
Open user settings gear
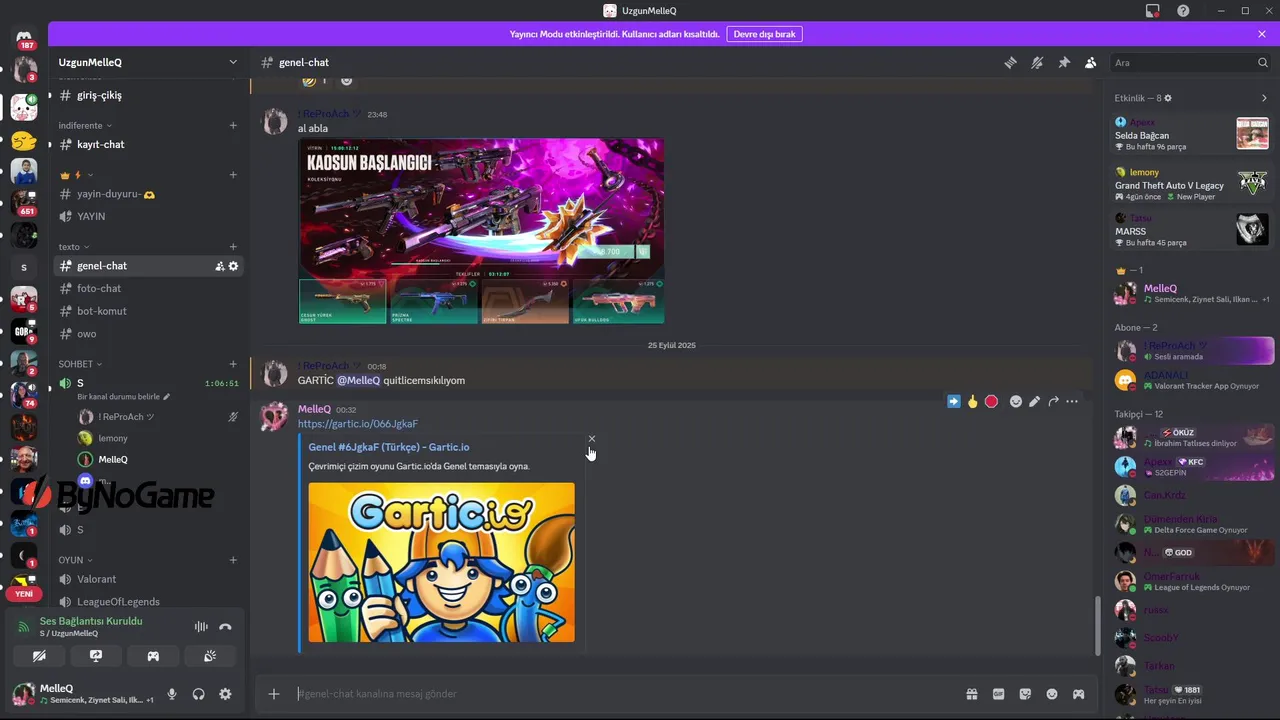tap(225, 694)
